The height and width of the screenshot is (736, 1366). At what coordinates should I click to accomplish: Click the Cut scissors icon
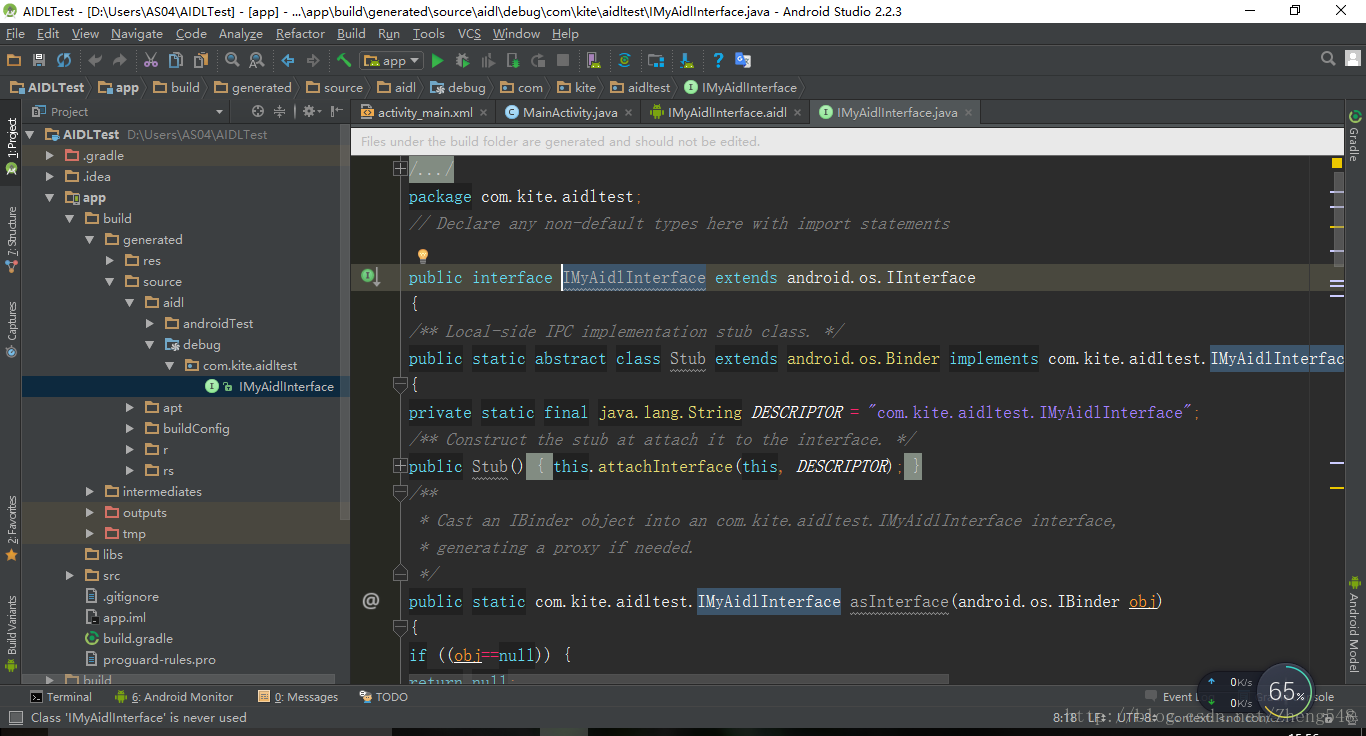[152, 61]
